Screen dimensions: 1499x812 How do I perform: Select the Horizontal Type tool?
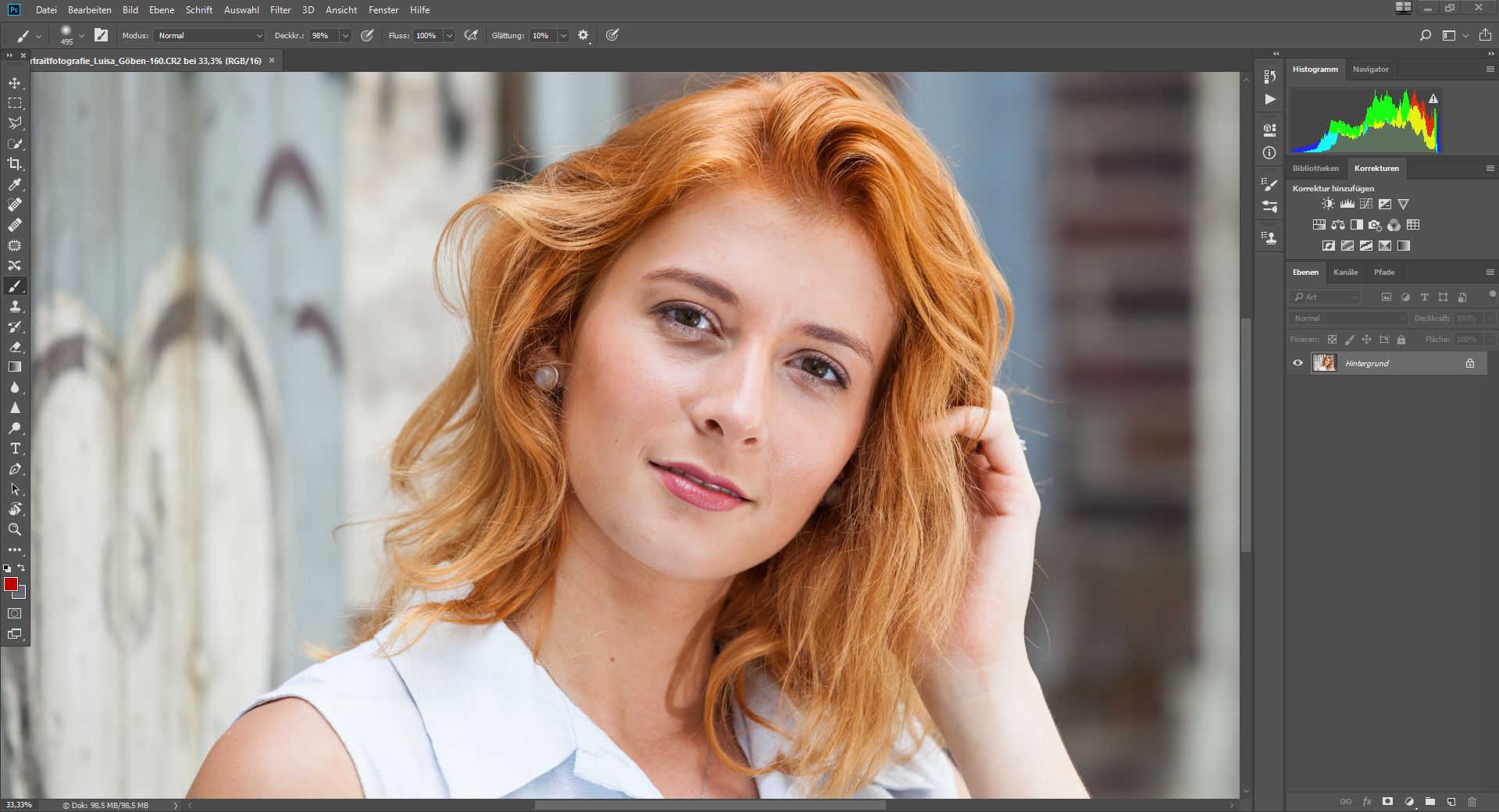(x=15, y=449)
